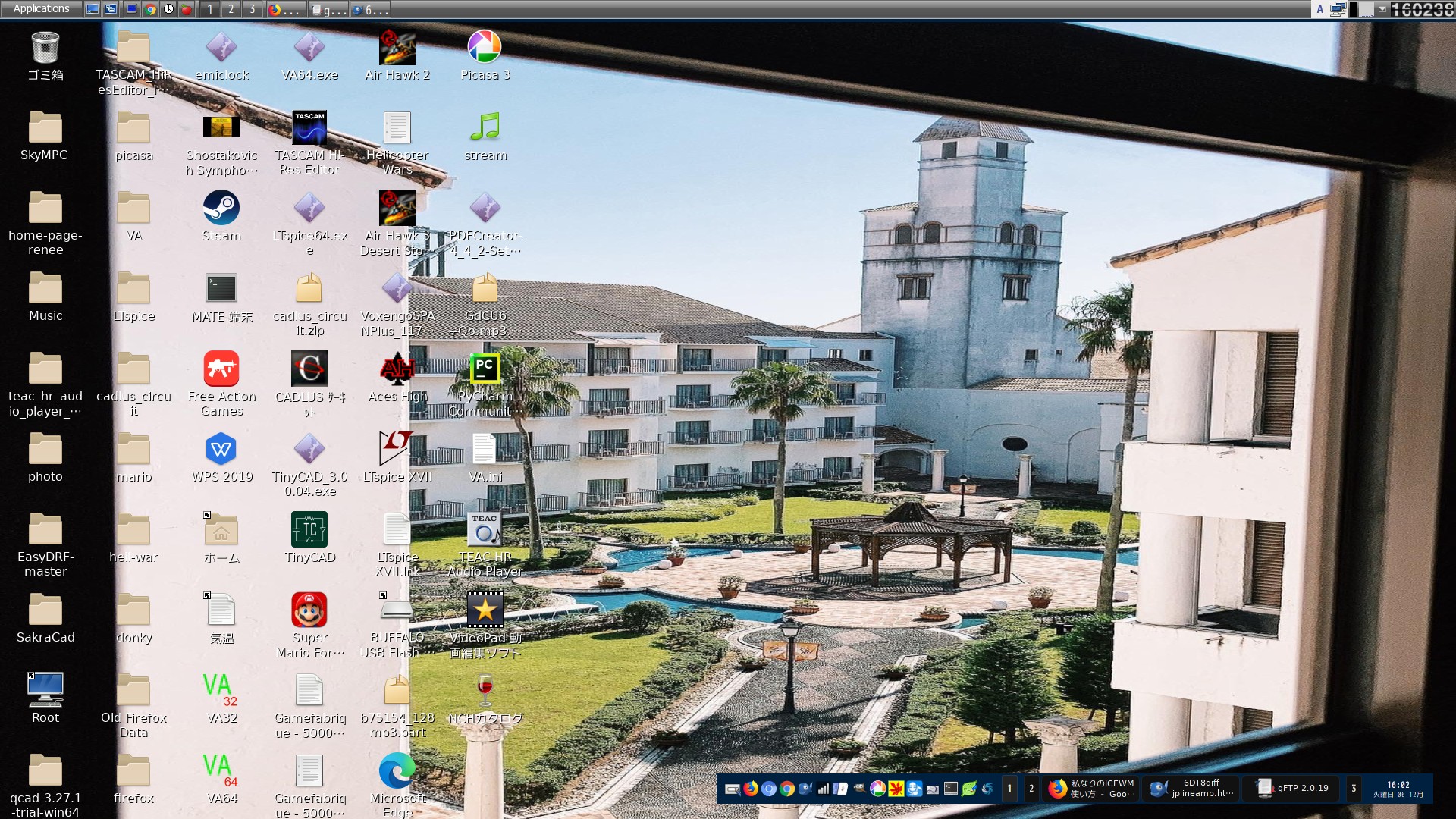Viewport: 1456px width, 819px height.
Task: Launch GIMP from the bottom taskbar
Action: click(x=859, y=789)
